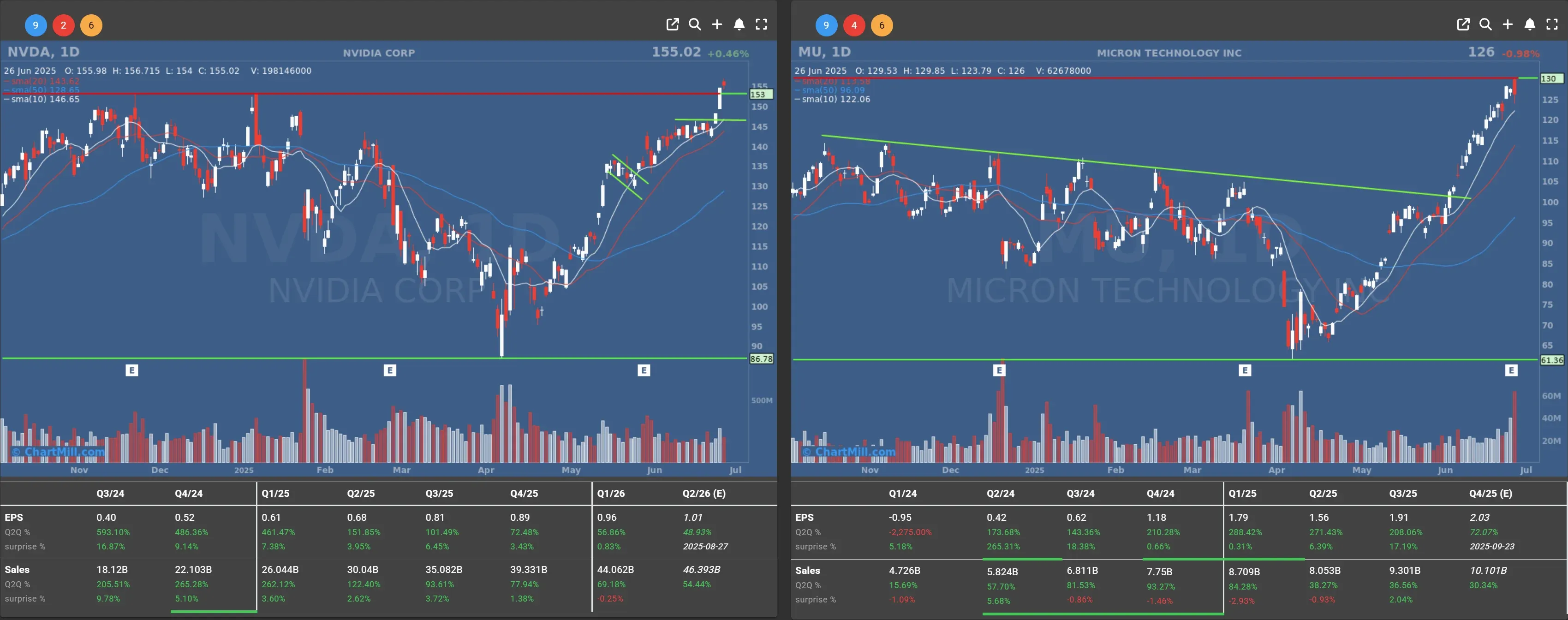The image size is (1568, 620).
Task: Click the red 2 badge on NVDA panel
Action: [63, 25]
